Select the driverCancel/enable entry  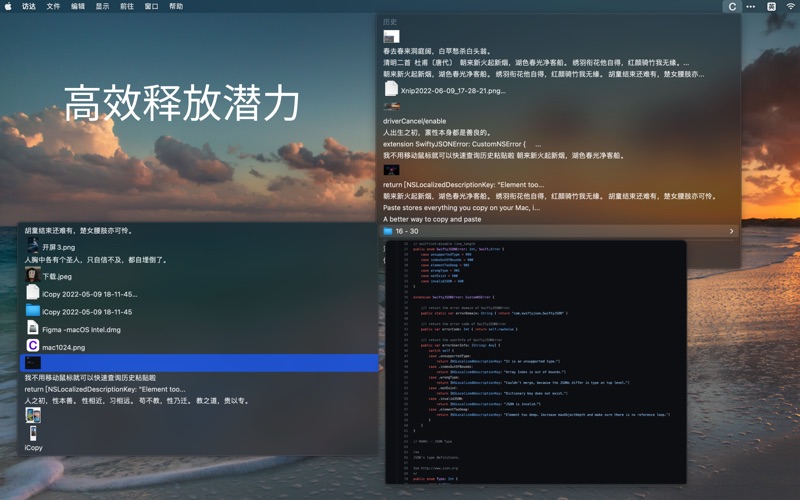click(x=414, y=121)
